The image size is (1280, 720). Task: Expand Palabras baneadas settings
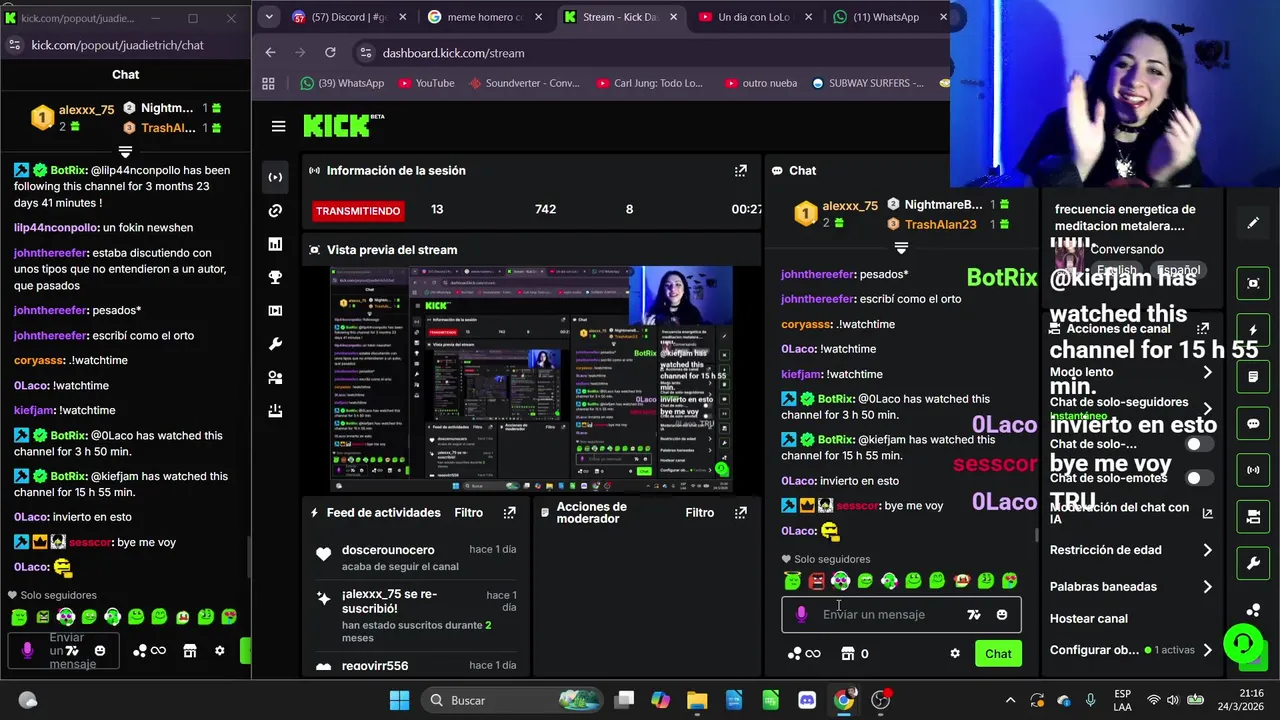tap(1207, 587)
